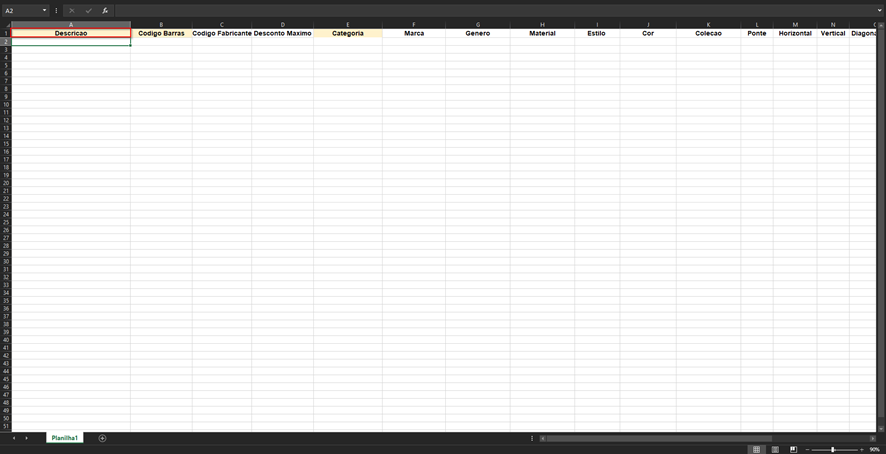Switch to Page Break Preview view

[793, 449]
